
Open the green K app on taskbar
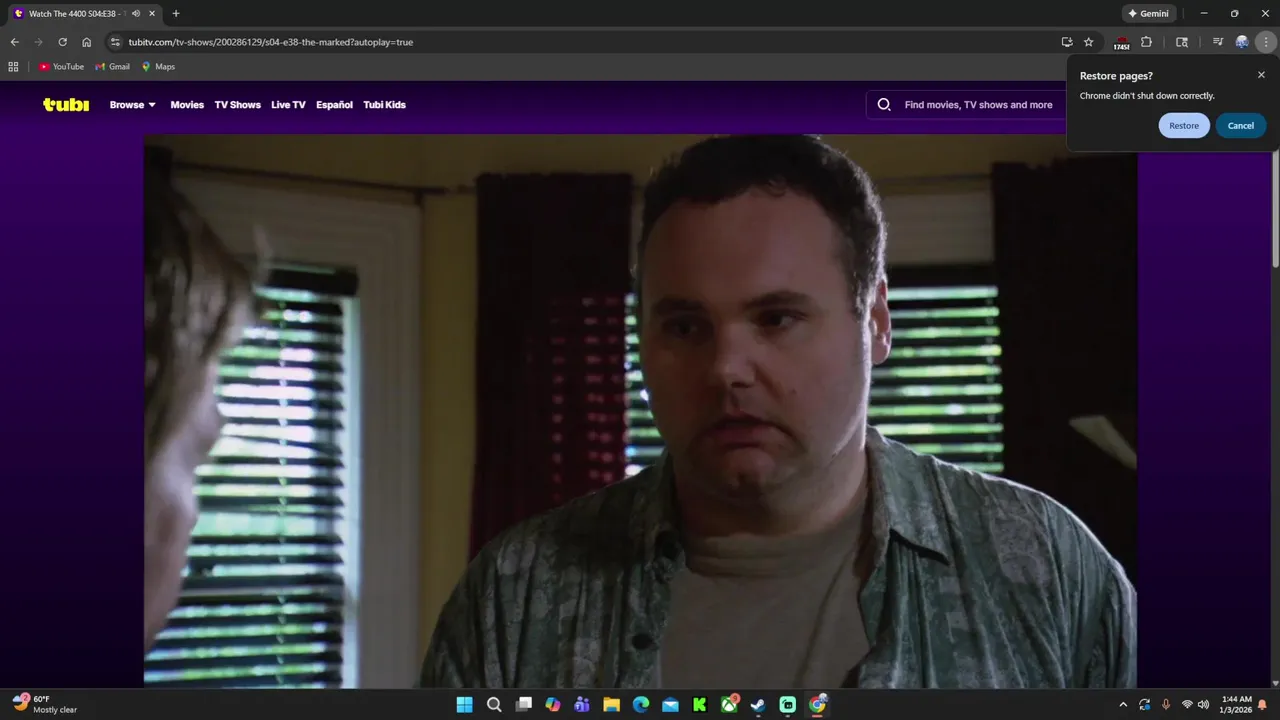coord(700,705)
